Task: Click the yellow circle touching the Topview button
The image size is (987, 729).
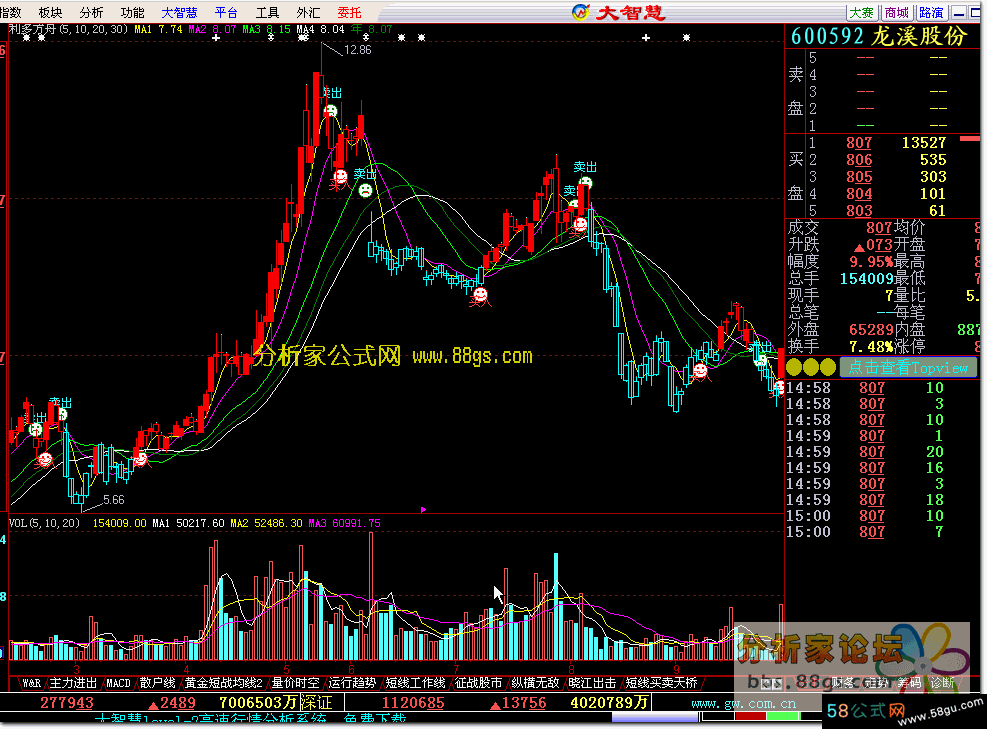Action: pos(828,367)
